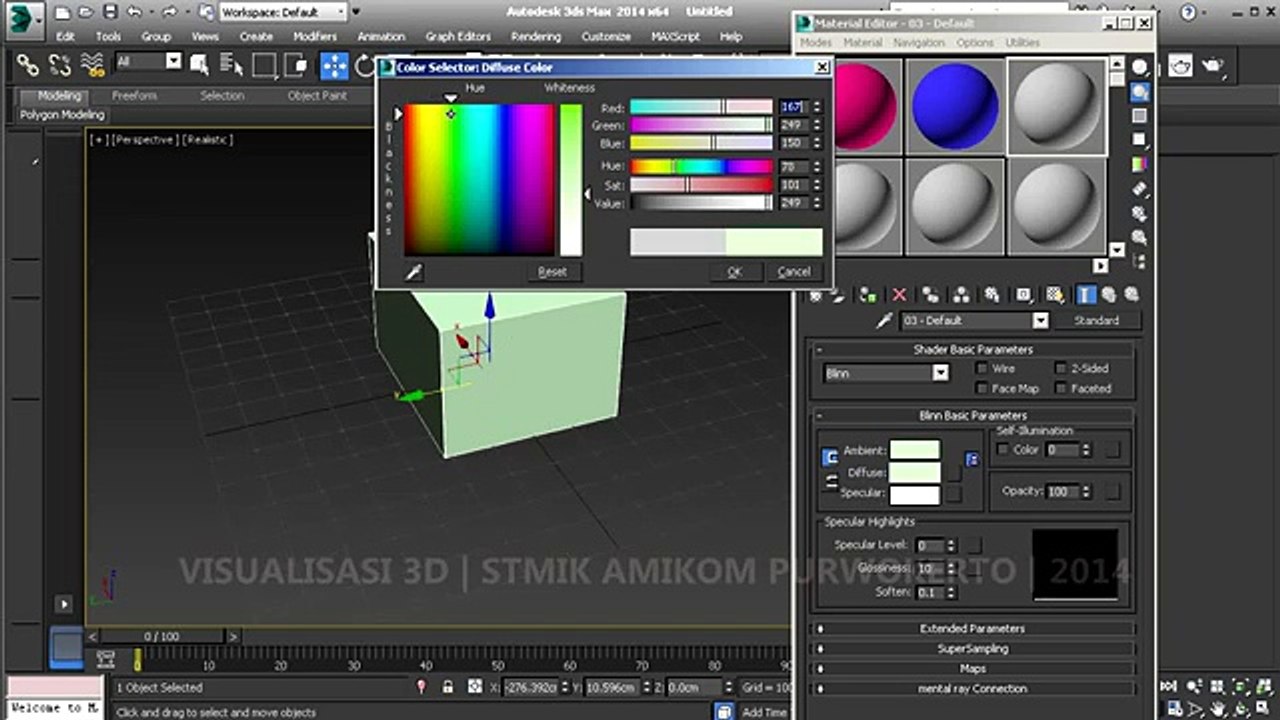Image resolution: width=1280 pixels, height=720 pixels.
Task: Toggle the Backlight icon in Material Editor
Action: click(1140, 92)
